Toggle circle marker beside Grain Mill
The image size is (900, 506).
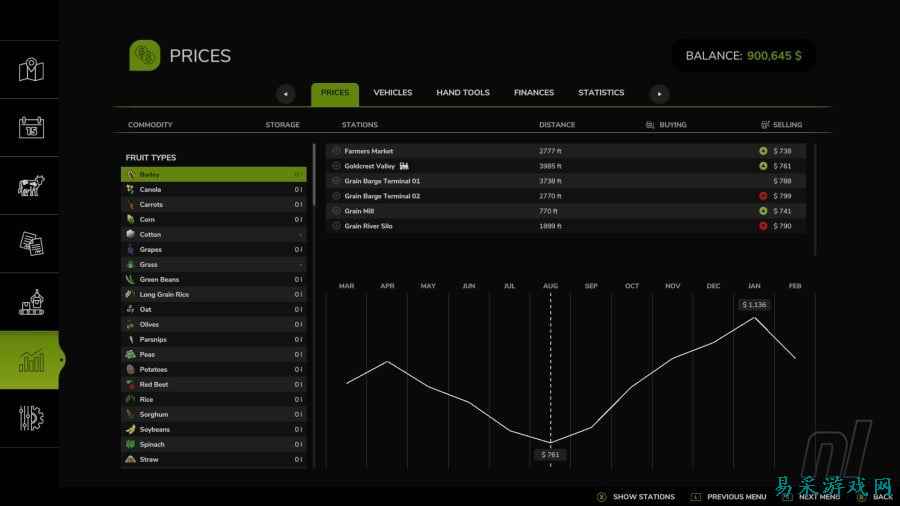pyautogui.click(x=336, y=211)
